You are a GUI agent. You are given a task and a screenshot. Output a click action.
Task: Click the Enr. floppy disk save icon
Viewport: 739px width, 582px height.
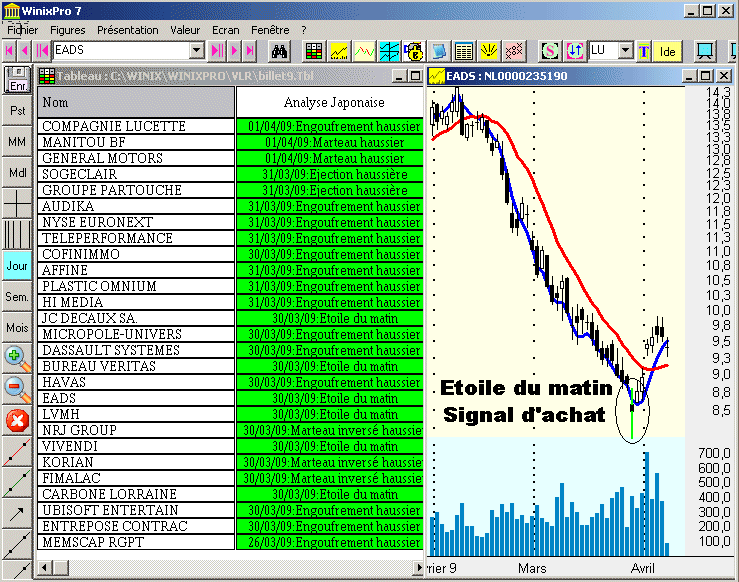pos(17,79)
